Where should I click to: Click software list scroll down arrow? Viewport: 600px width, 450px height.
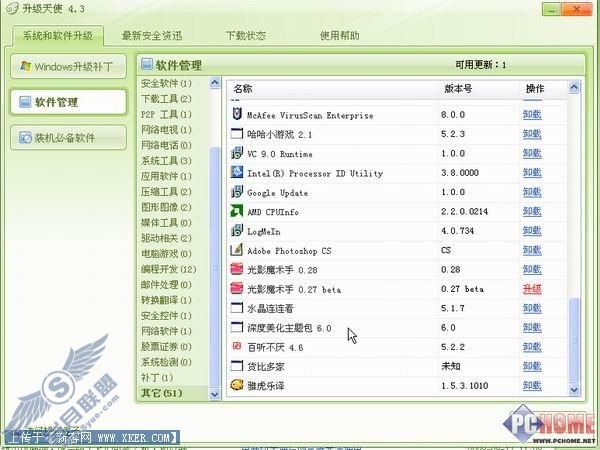pos(574,390)
